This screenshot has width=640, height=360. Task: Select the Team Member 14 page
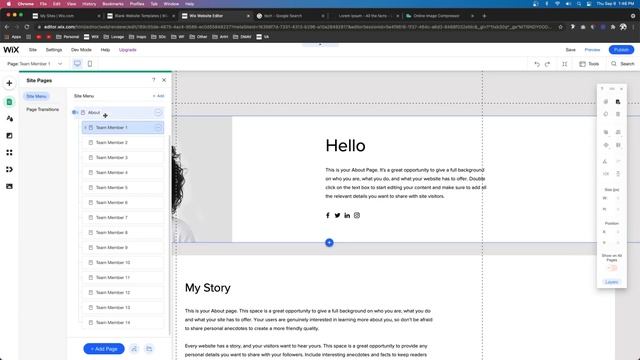(x=122, y=323)
